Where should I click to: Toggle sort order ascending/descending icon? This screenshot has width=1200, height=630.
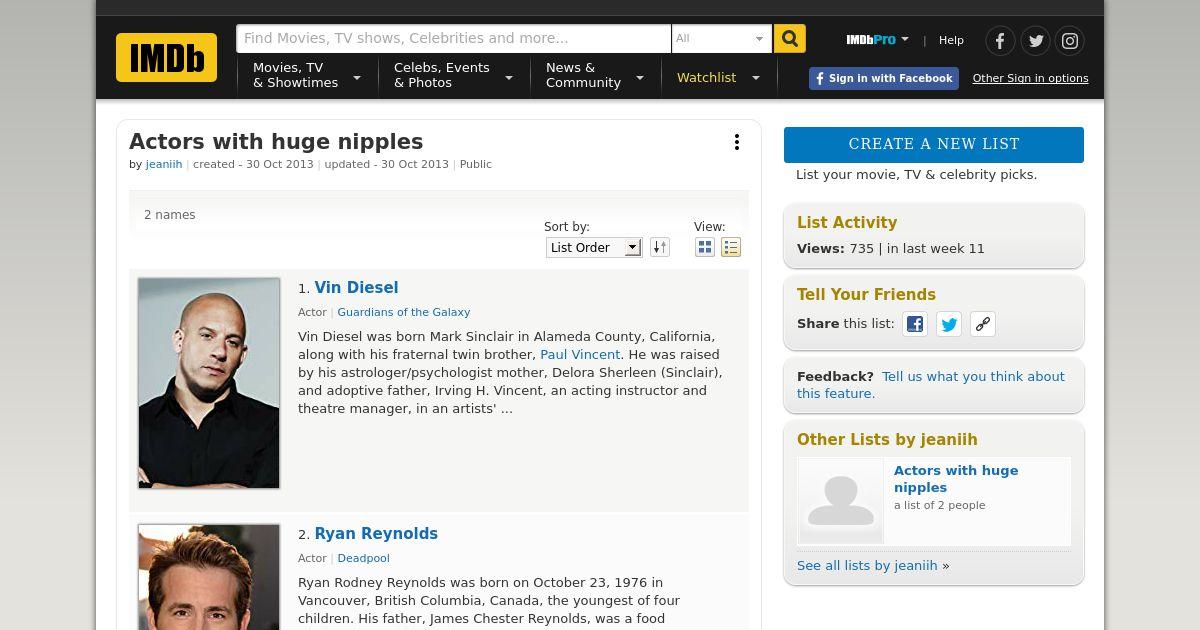click(659, 247)
